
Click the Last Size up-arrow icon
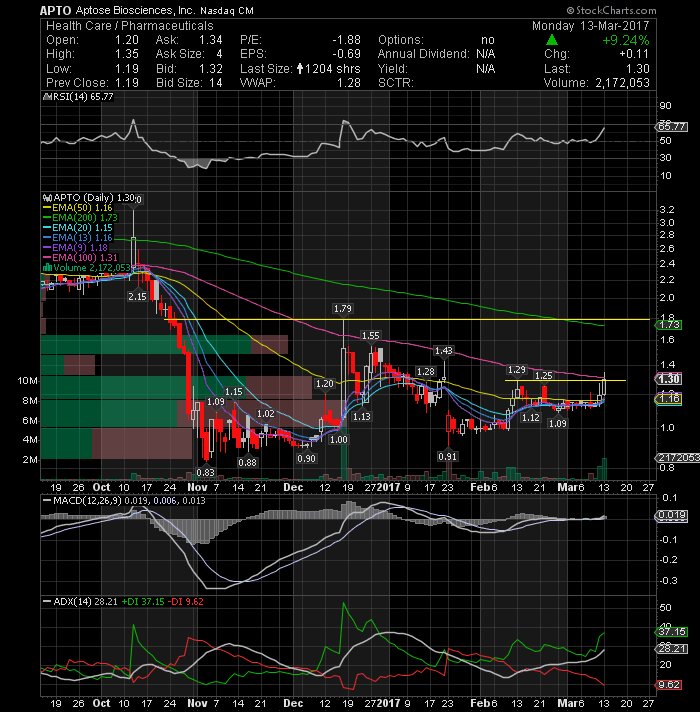pos(300,69)
